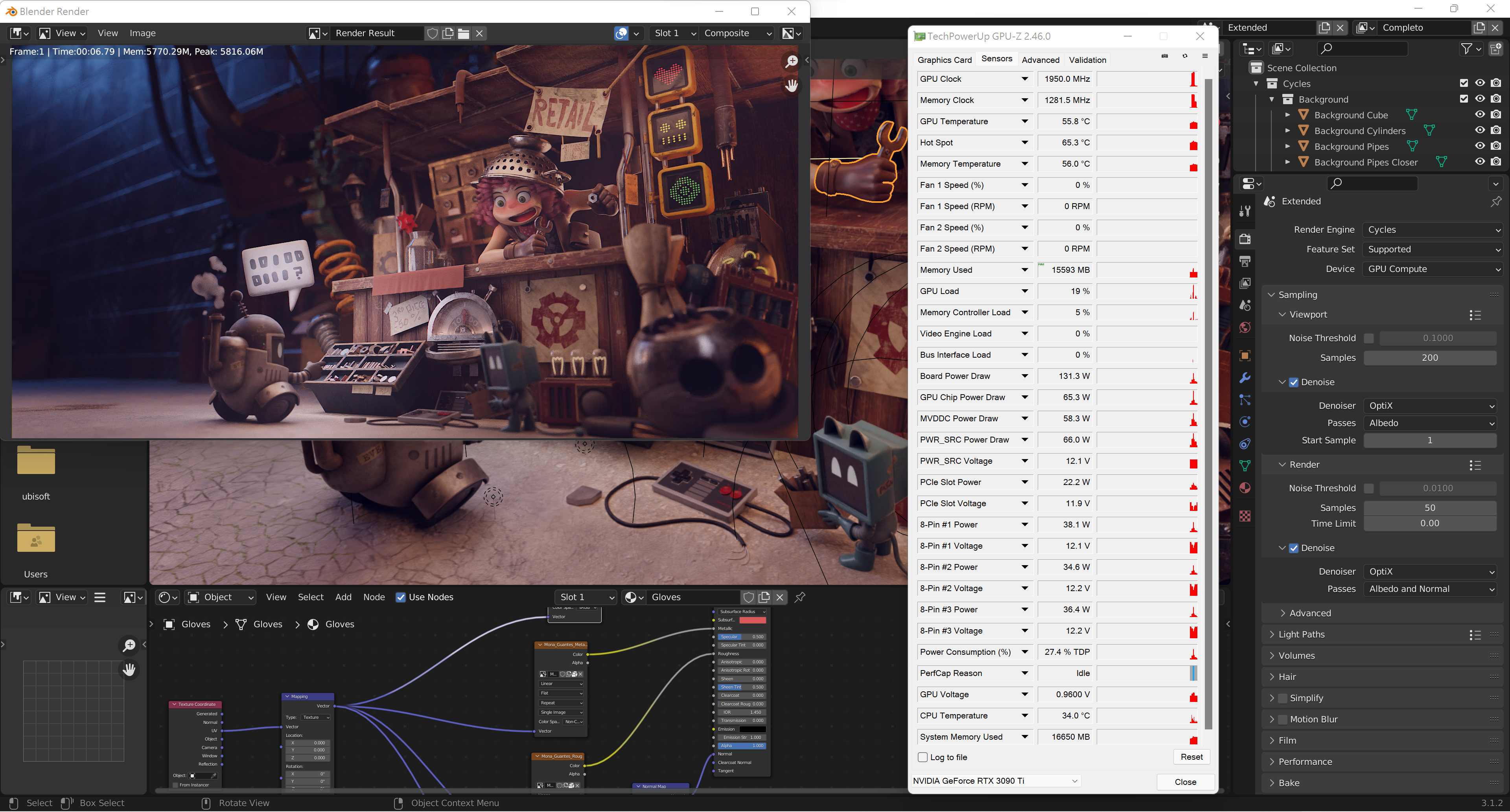Click the GPU-Z refresh icon
Image resolution: width=1510 pixels, height=812 pixels.
pos(1185,56)
